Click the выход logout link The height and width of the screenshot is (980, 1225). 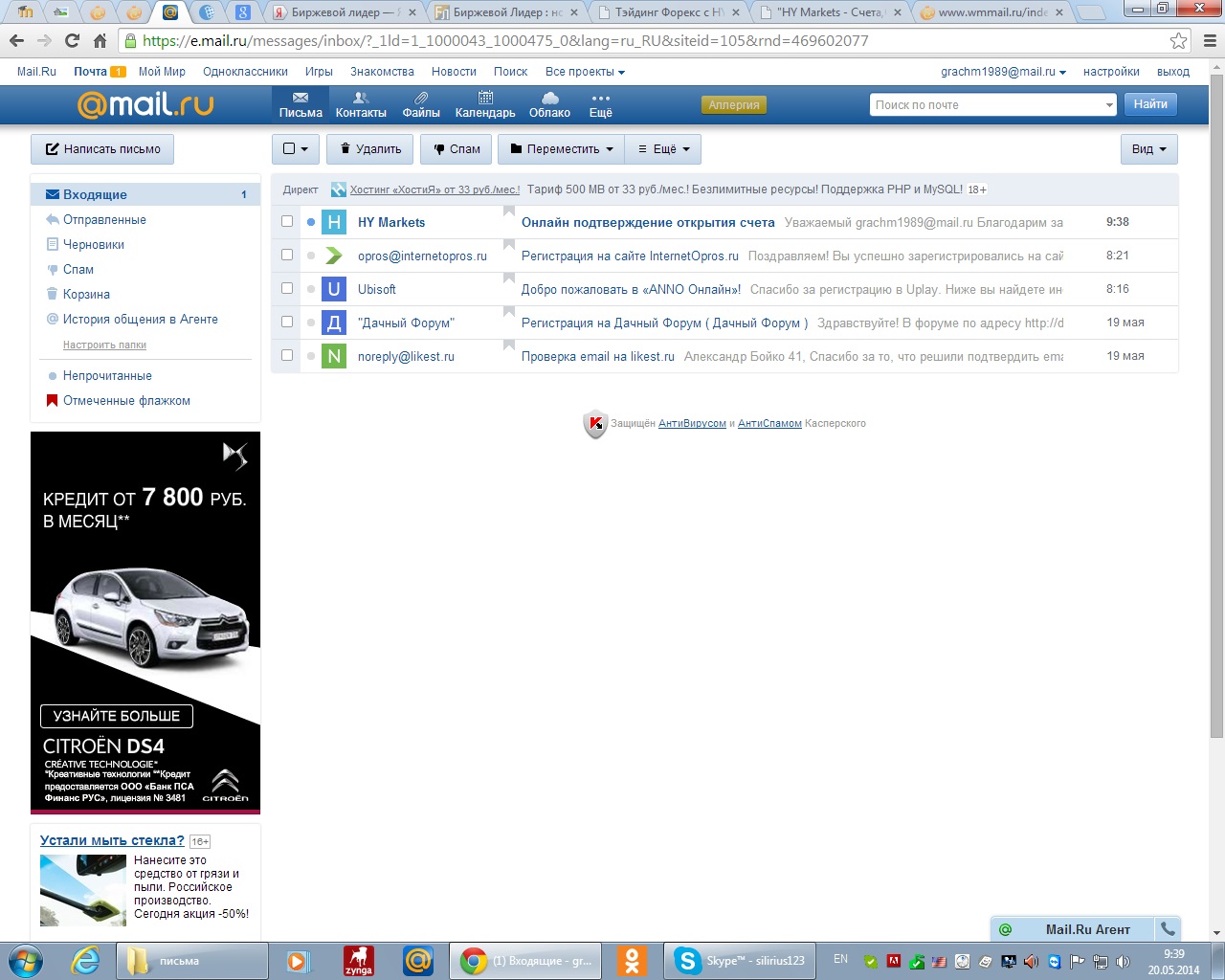coord(1173,72)
